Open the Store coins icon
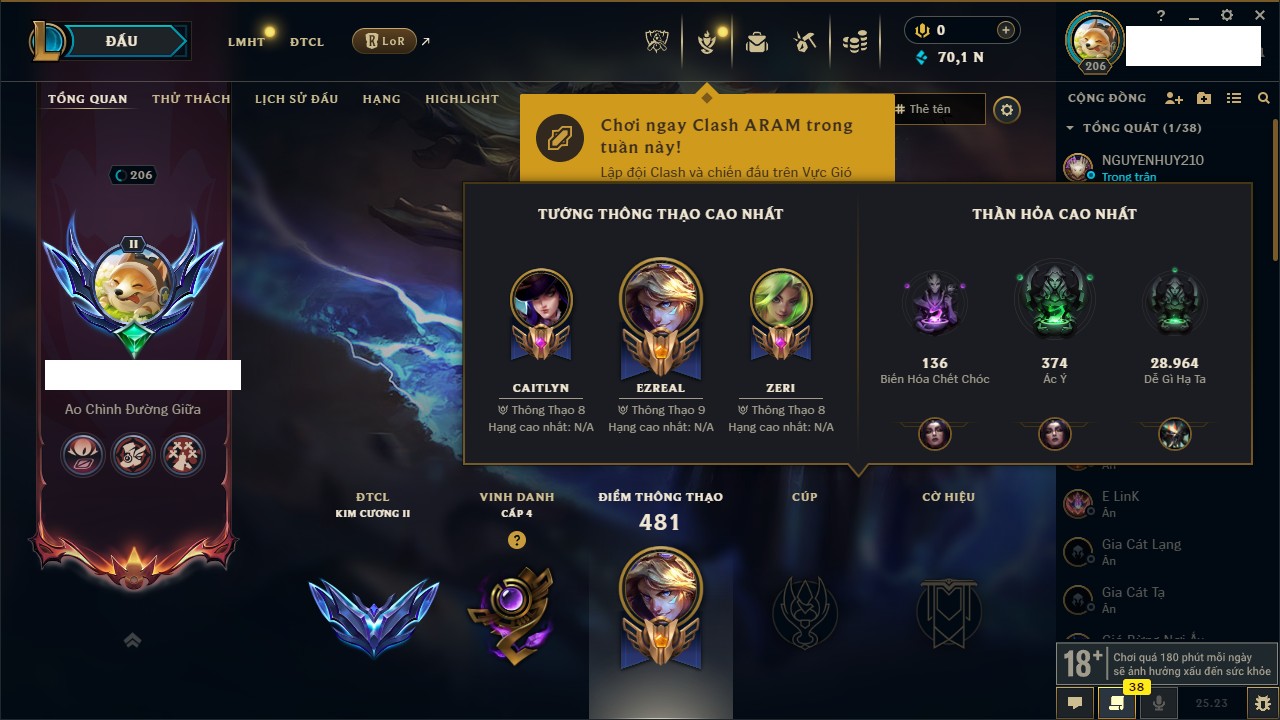Screen dimensions: 1280x720 coord(855,41)
